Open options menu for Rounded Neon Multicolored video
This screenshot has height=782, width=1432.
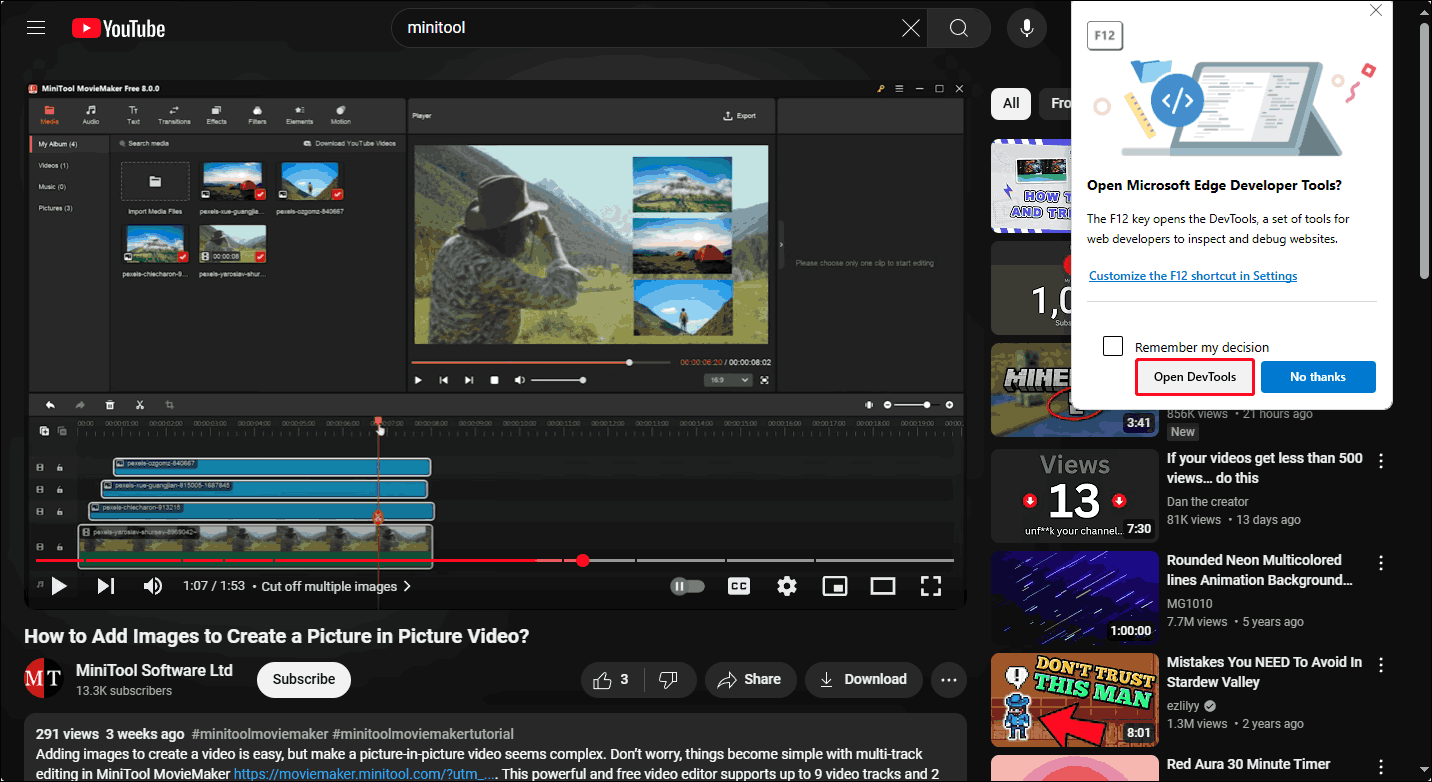click(1381, 563)
